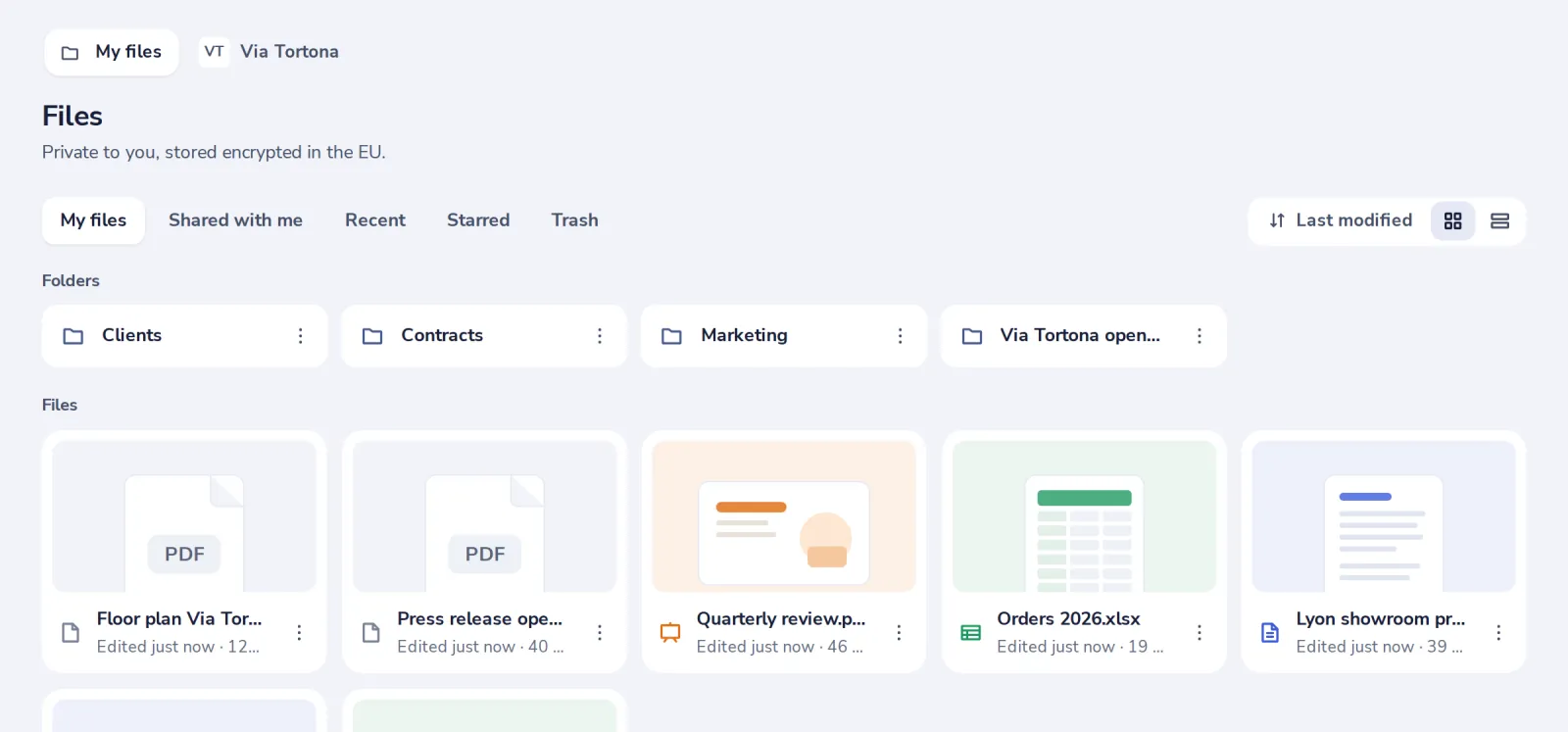Viewport: 1568px width, 732px height.
Task: Open the Recent tab
Action: click(x=375, y=220)
